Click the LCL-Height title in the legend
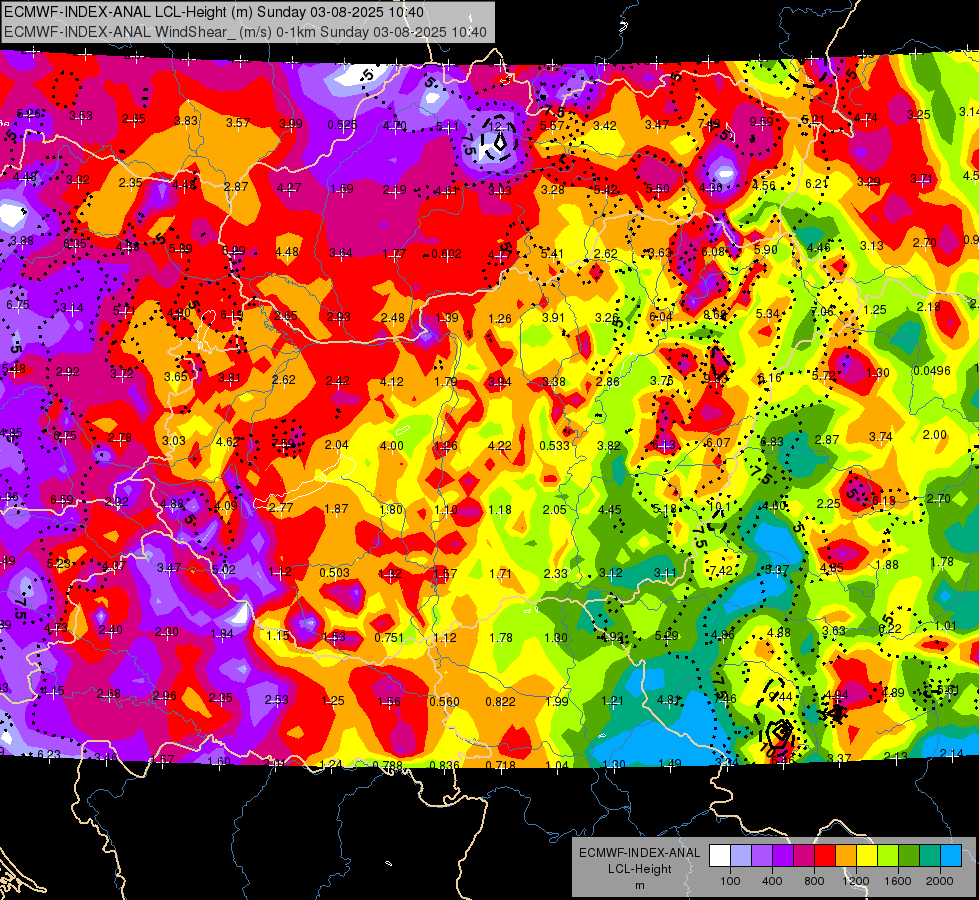The width and height of the screenshot is (979, 900). coord(639,869)
